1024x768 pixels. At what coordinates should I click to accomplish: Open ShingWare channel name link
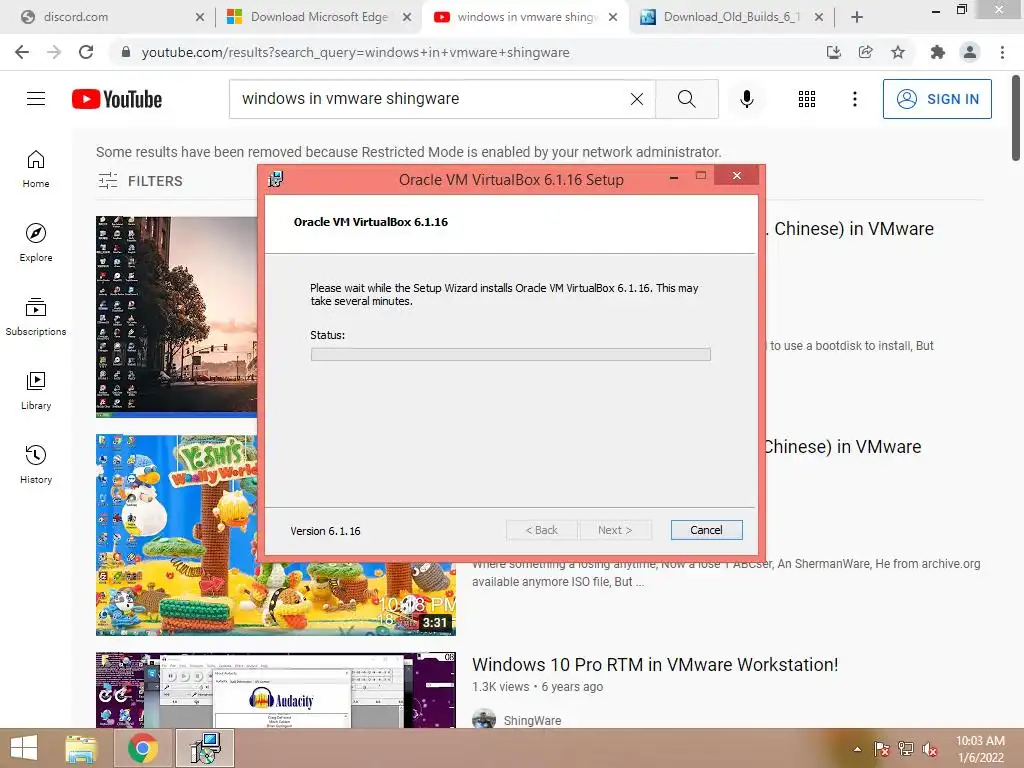532,720
